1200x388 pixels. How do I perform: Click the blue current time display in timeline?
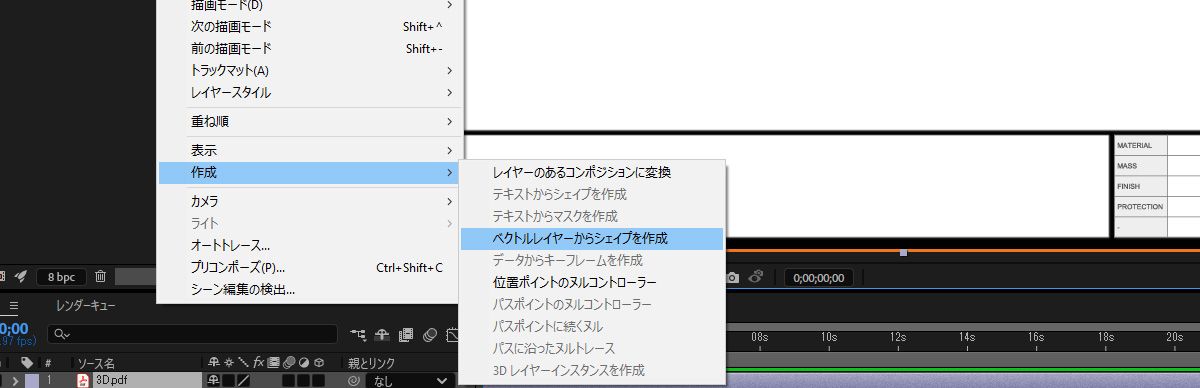click(x=14, y=328)
